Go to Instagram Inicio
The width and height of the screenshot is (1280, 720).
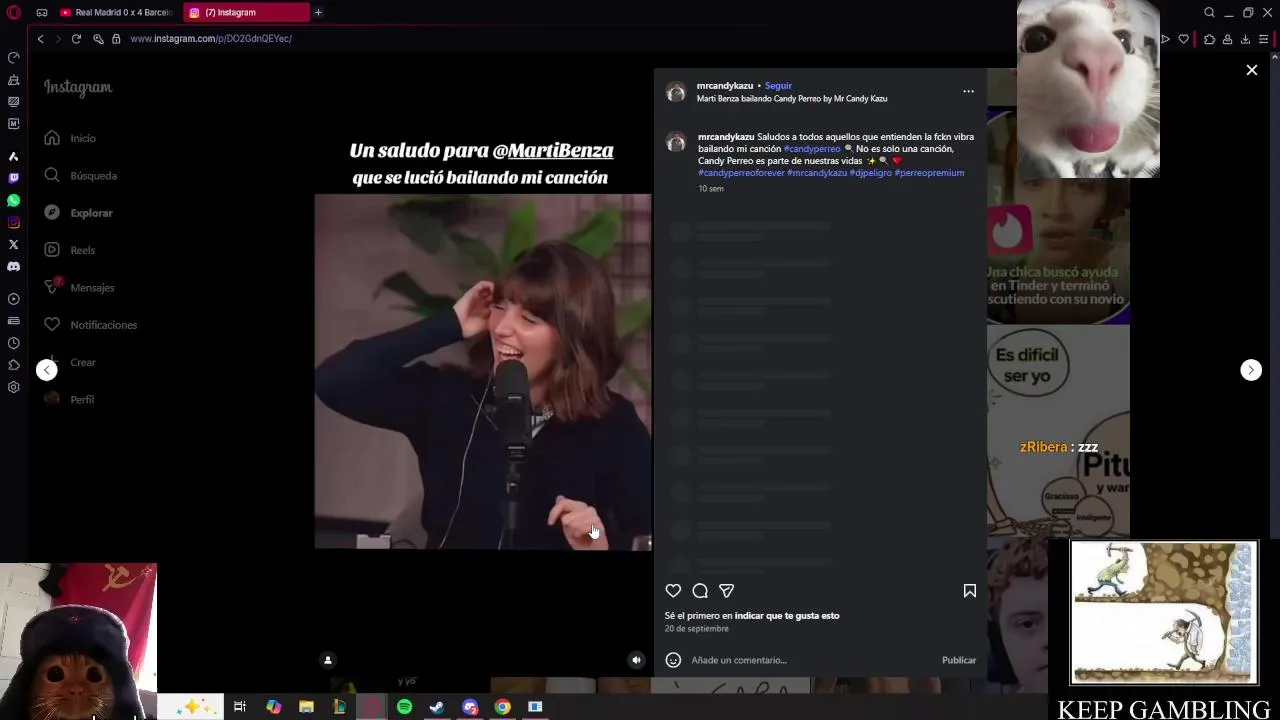coord(83,138)
